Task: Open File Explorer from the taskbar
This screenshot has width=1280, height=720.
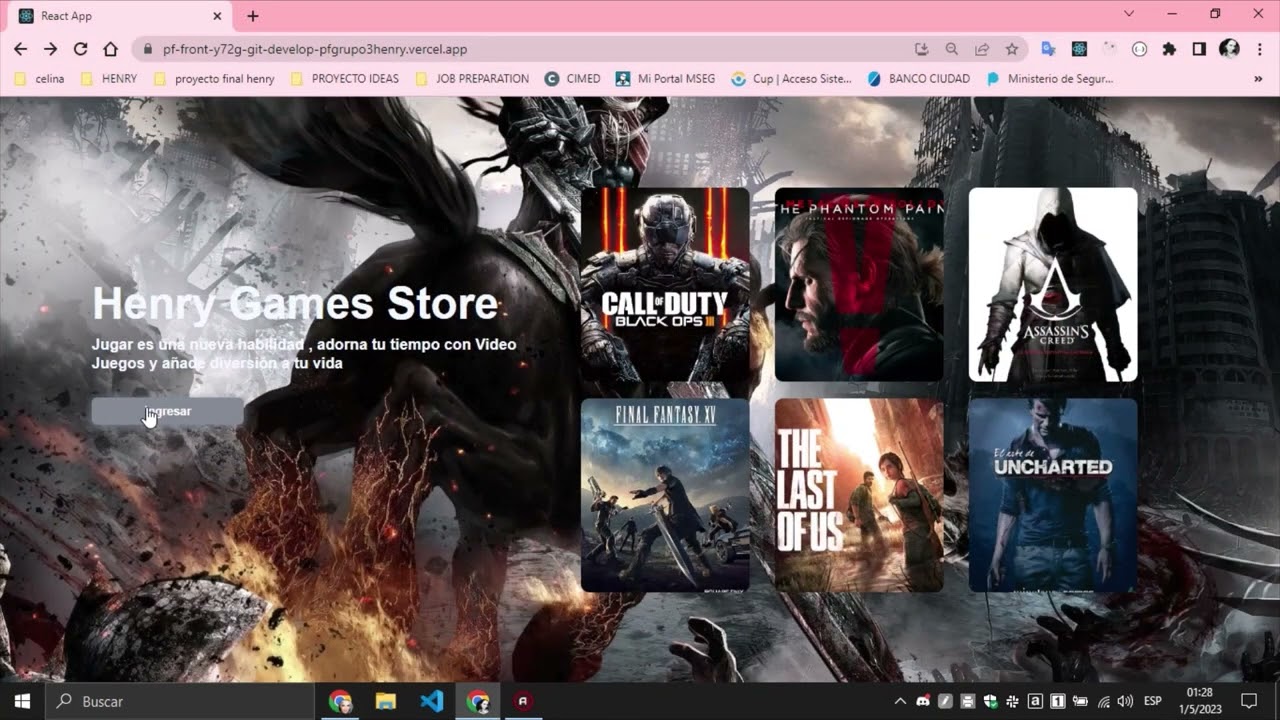Action: (x=386, y=701)
